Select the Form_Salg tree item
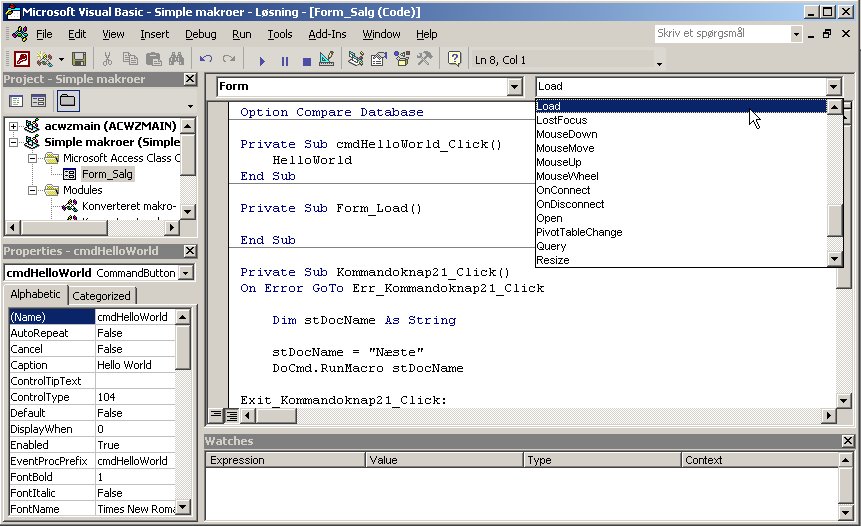The image size is (861, 526). coord(107,174)
